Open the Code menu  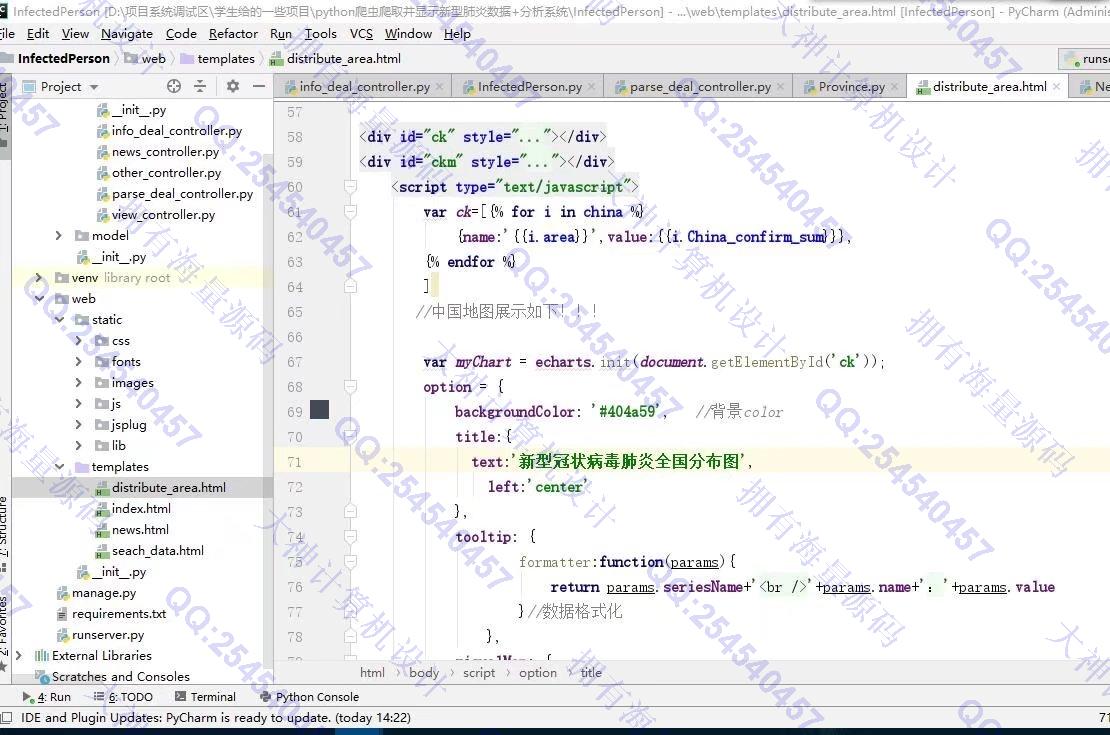tap(181, 33)
